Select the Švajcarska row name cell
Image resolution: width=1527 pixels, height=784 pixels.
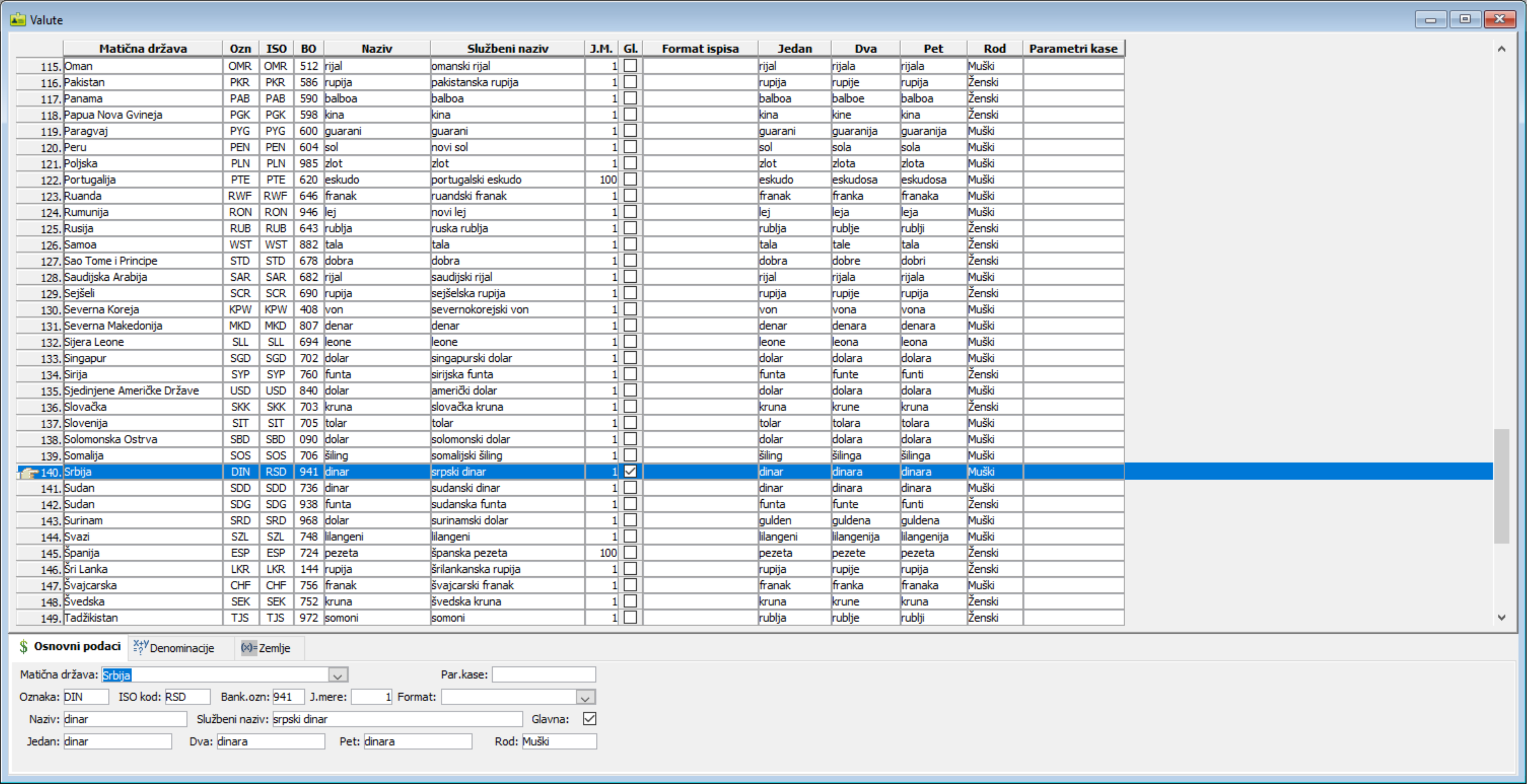142,585
